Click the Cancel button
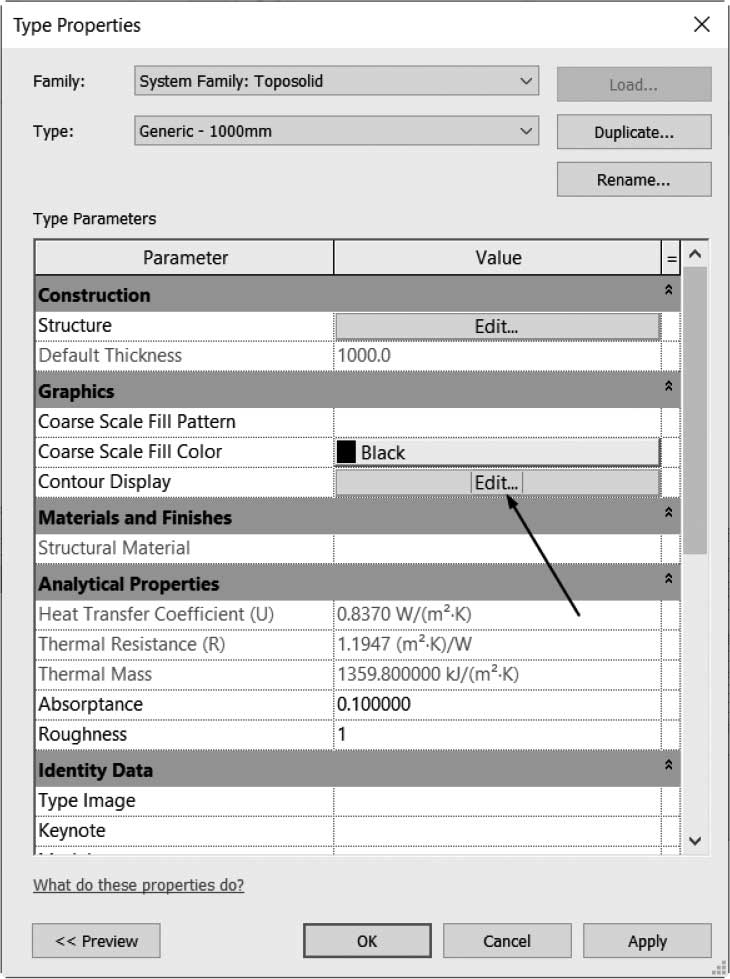Viewport: 730px width, 979px height. (x=507, y=941)
